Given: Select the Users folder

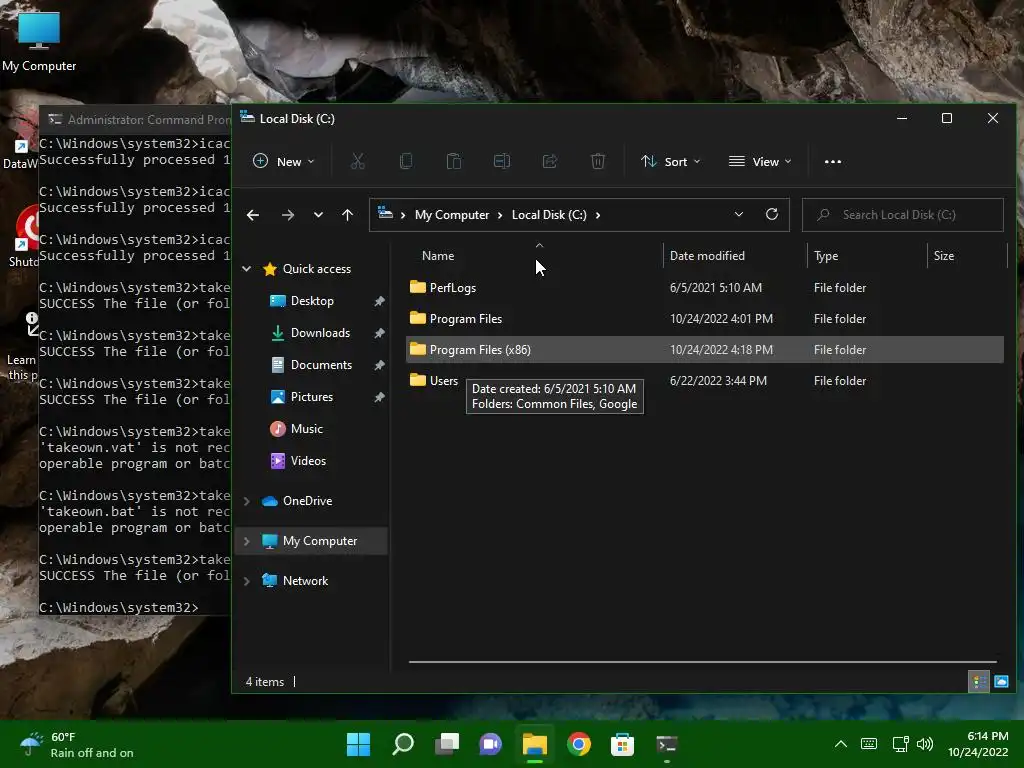Looking at the screenshot, I should 705,381.
